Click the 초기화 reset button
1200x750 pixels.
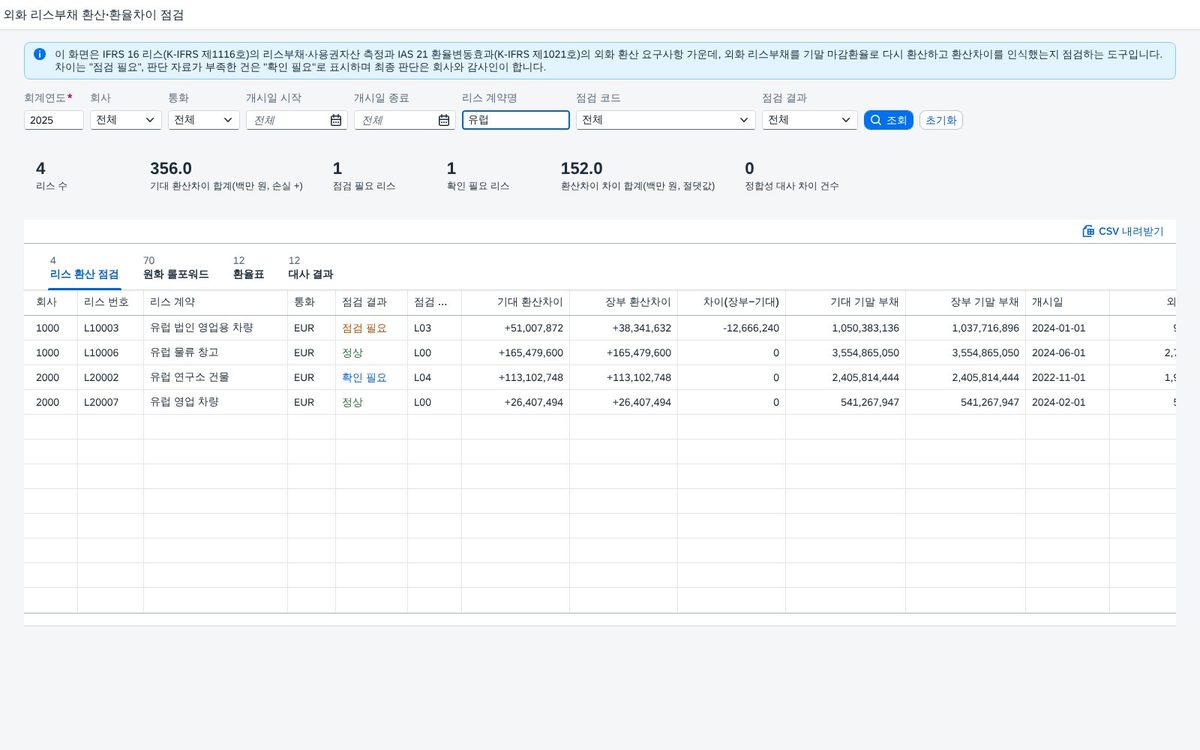941,120
